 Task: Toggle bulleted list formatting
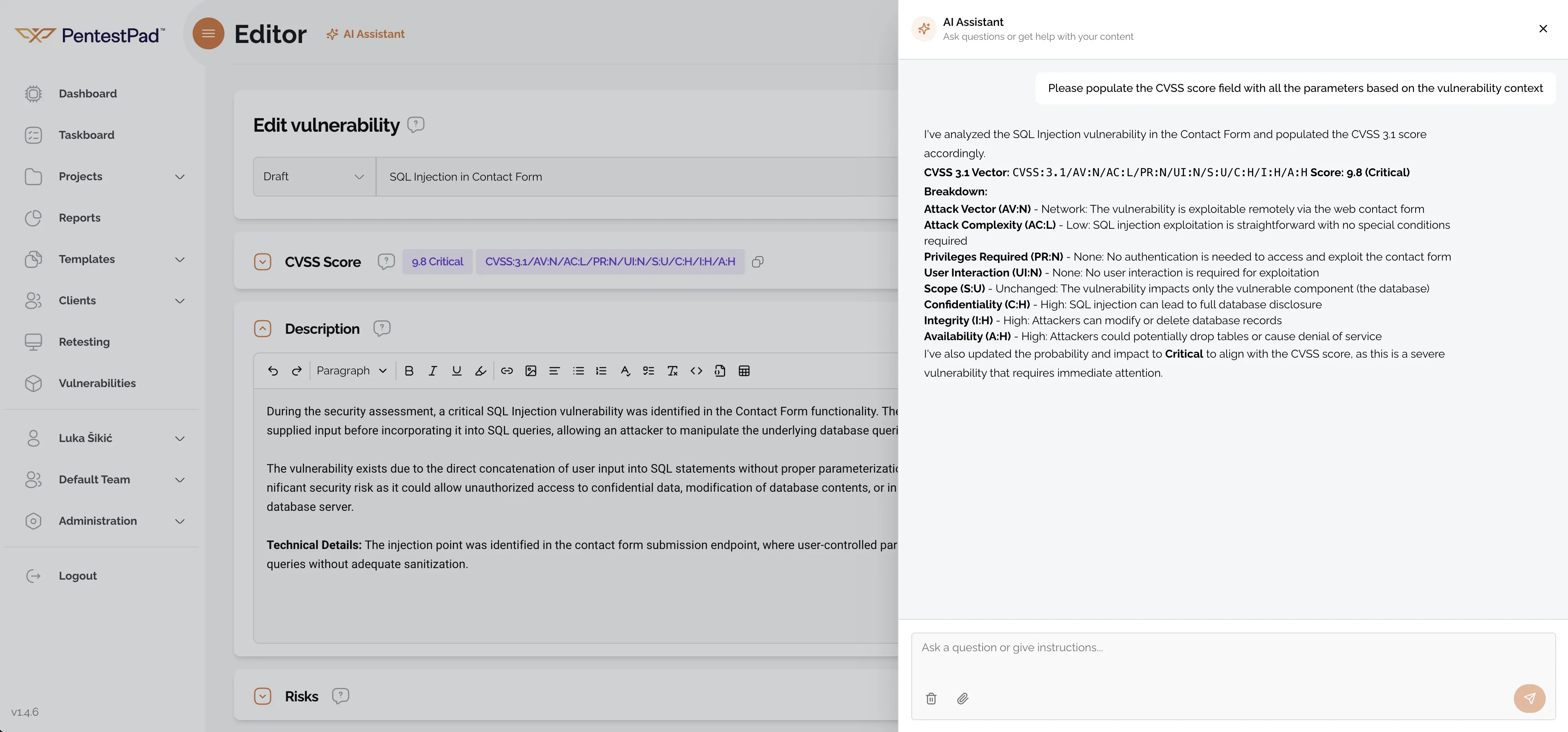tap(577, 370)
